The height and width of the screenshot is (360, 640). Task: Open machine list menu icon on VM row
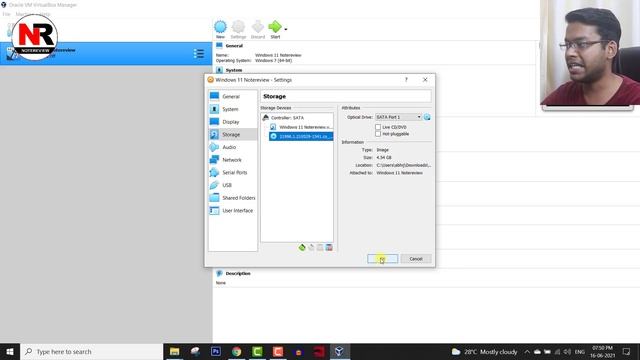(x=199, y=53)
